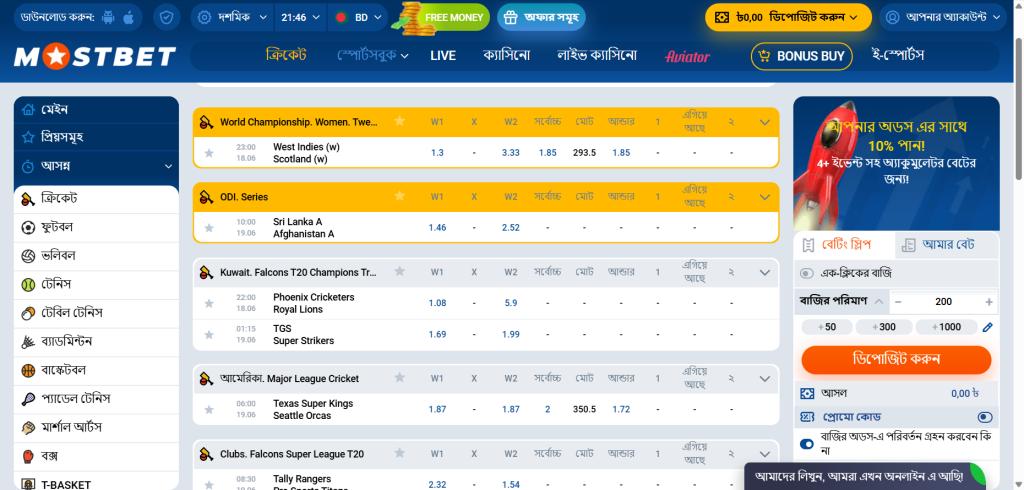The image size is (1024, 490).
Task: Favorite the Kuwait Falcons T20 league star
Action: pos(400,272)
